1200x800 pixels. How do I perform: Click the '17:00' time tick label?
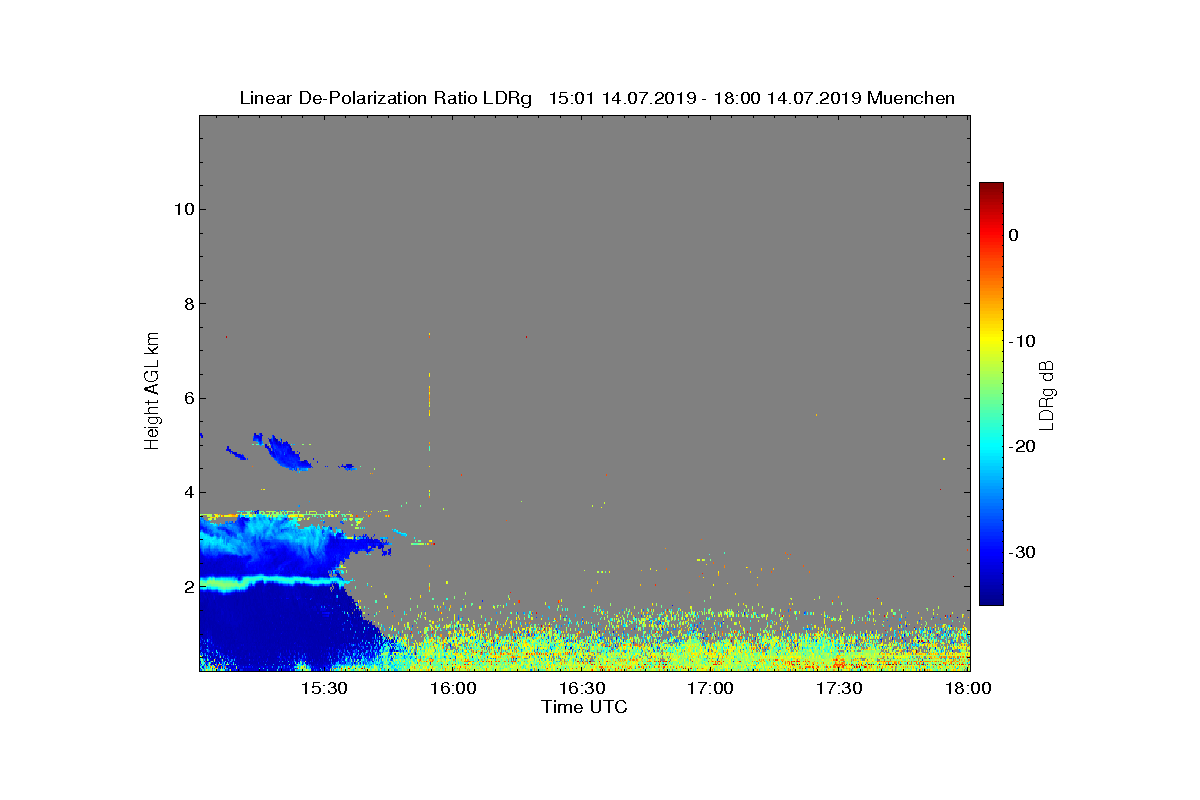tap(711, 688)
